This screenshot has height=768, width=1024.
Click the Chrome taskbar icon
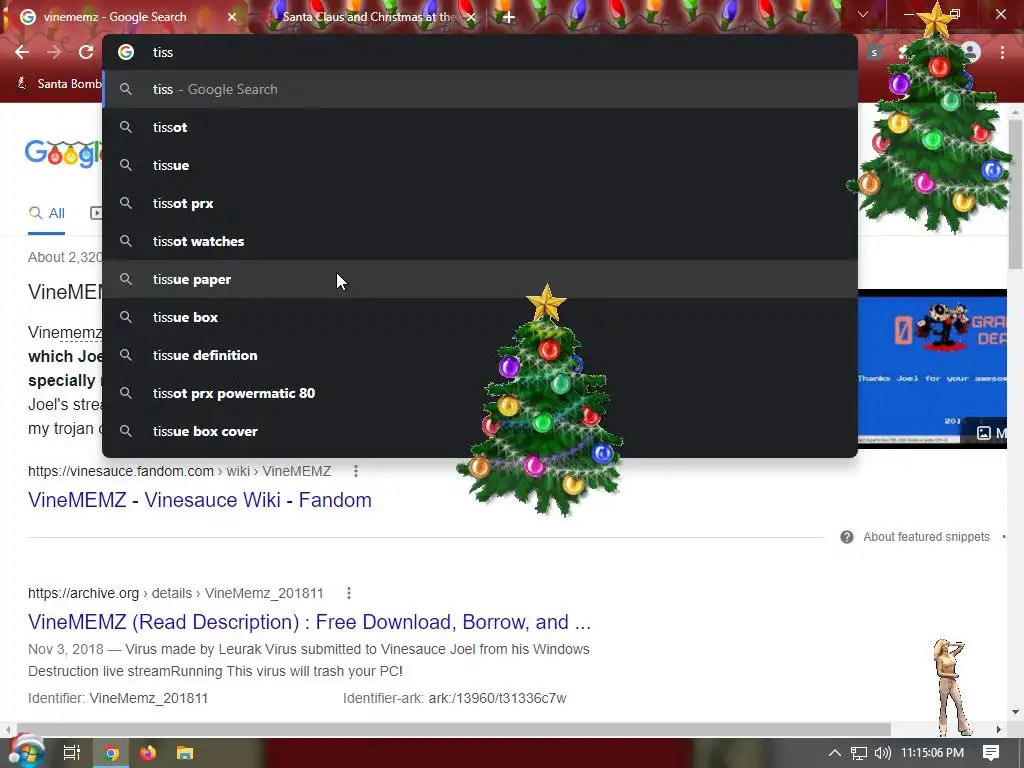point(111,753)
